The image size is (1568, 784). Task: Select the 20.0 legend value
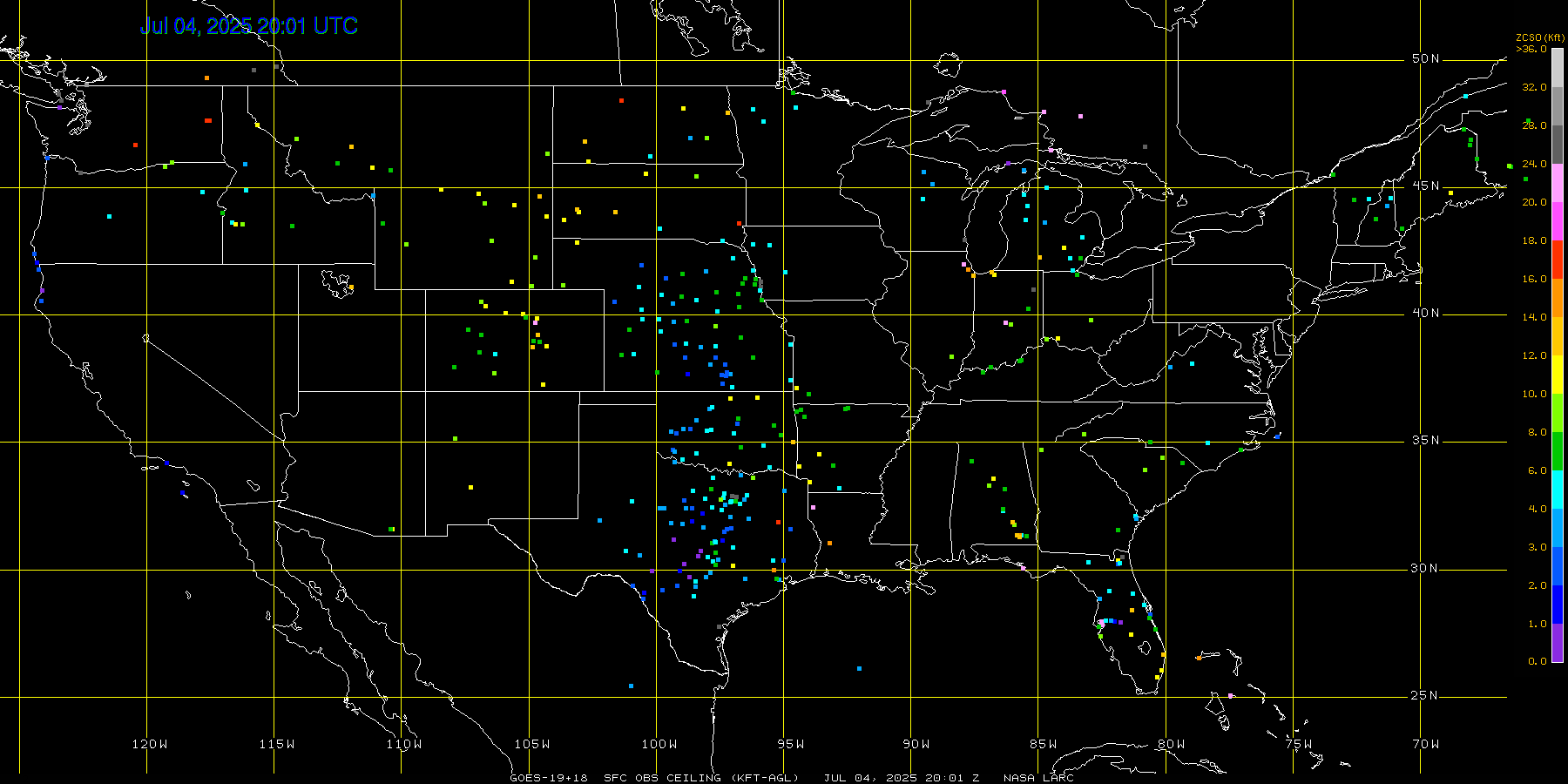click(1534, 202)
